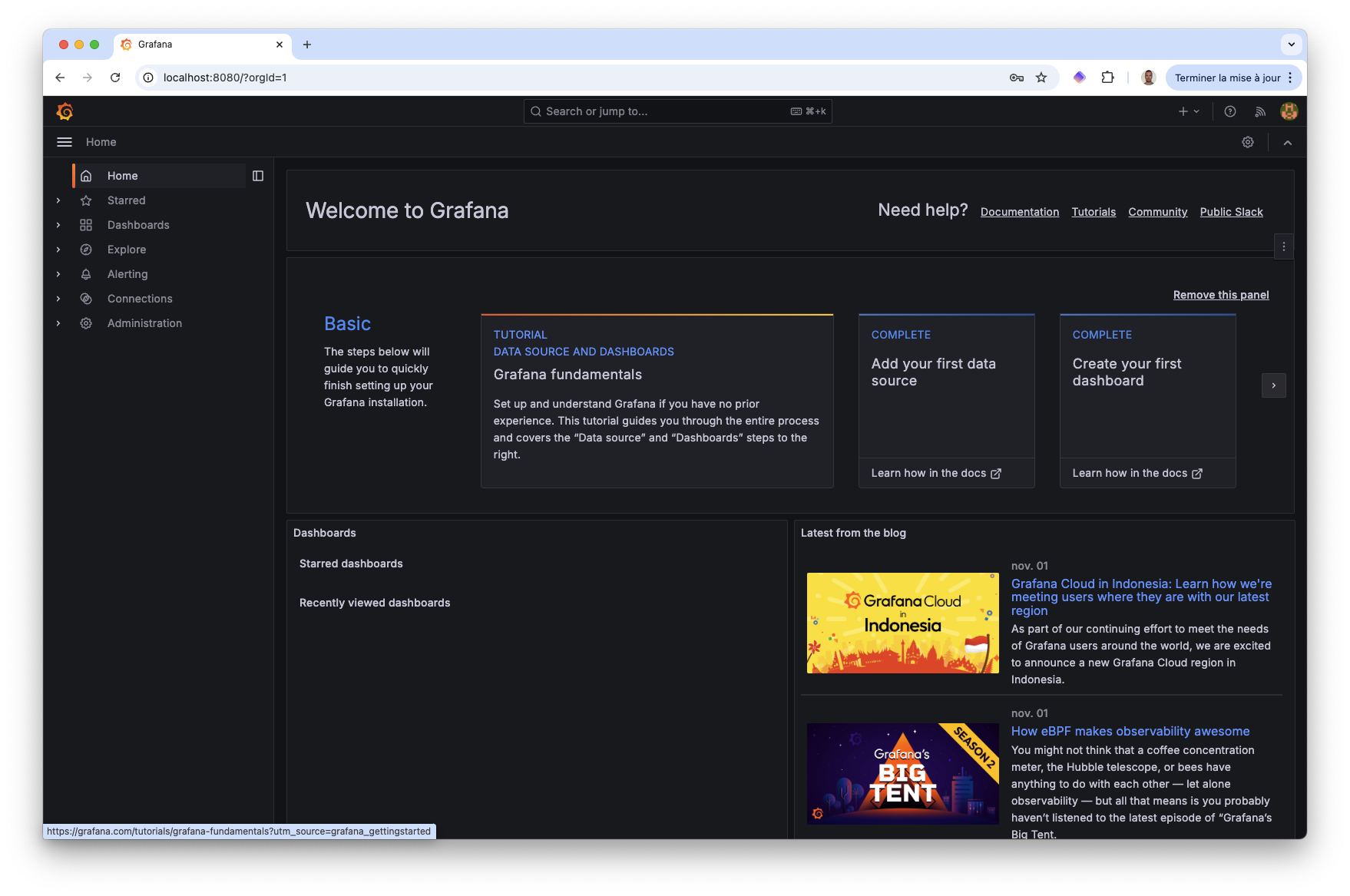Image resolution: width=1350 pixels, height=896 pixels.
Task: Toggle the hamburger menu
Action: point(64,142)
